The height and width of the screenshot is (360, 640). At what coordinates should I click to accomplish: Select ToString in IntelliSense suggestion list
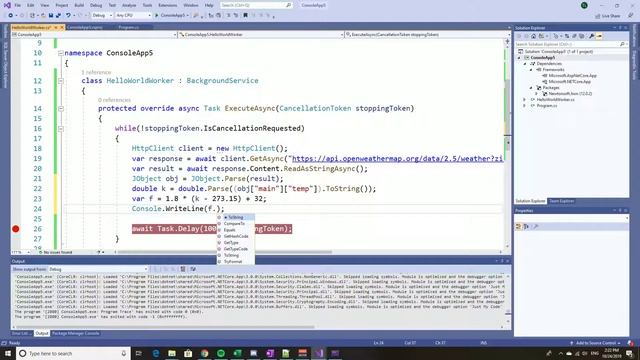pyautogui.click(x=236, y=218)
